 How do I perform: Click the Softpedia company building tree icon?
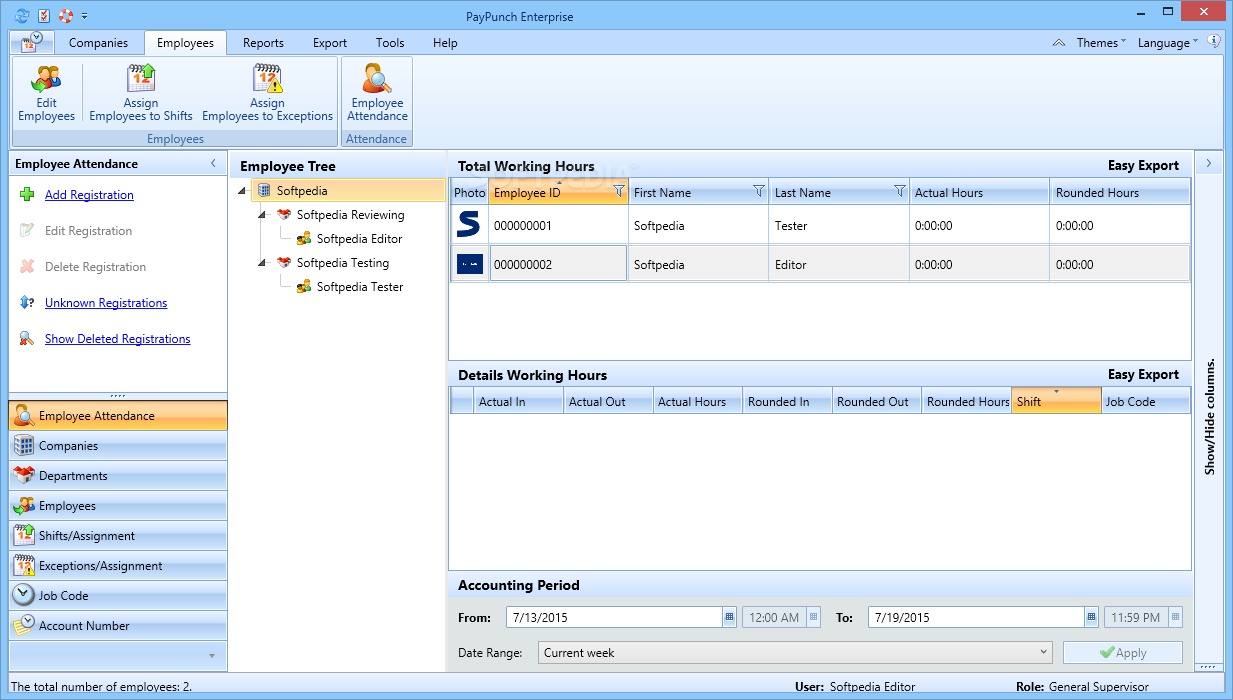(x=264, y=190)
